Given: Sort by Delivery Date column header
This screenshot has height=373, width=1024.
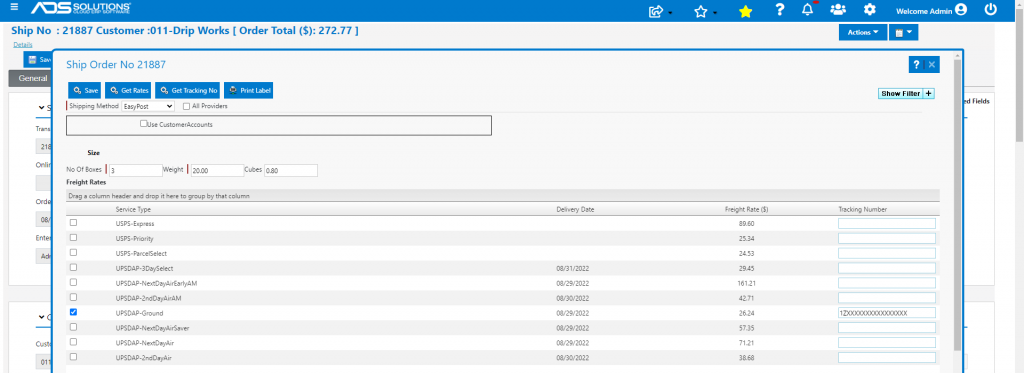Looking at the screenshot, I should (575, 209).
